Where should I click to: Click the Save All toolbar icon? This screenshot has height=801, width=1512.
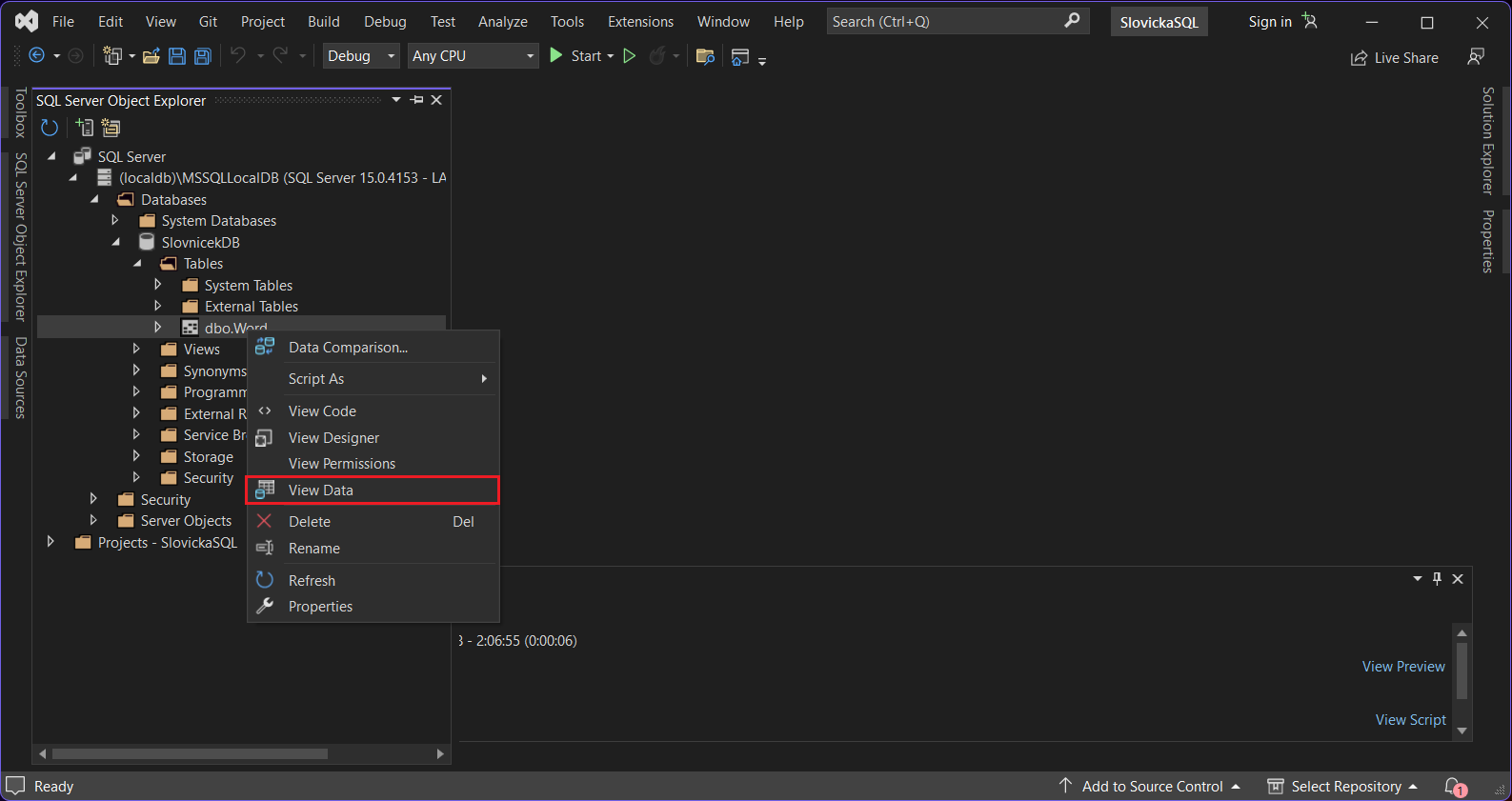click(202, 56)
